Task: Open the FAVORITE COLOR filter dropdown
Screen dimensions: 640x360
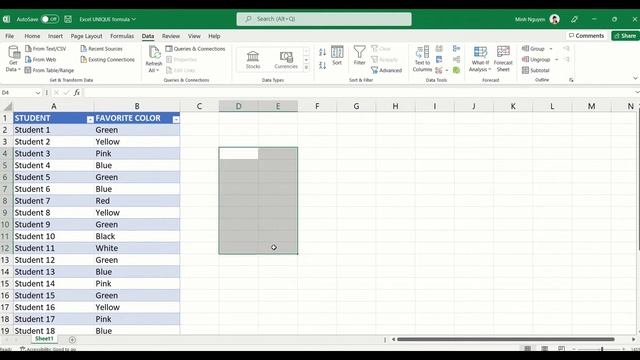Action: coord(176,120)
